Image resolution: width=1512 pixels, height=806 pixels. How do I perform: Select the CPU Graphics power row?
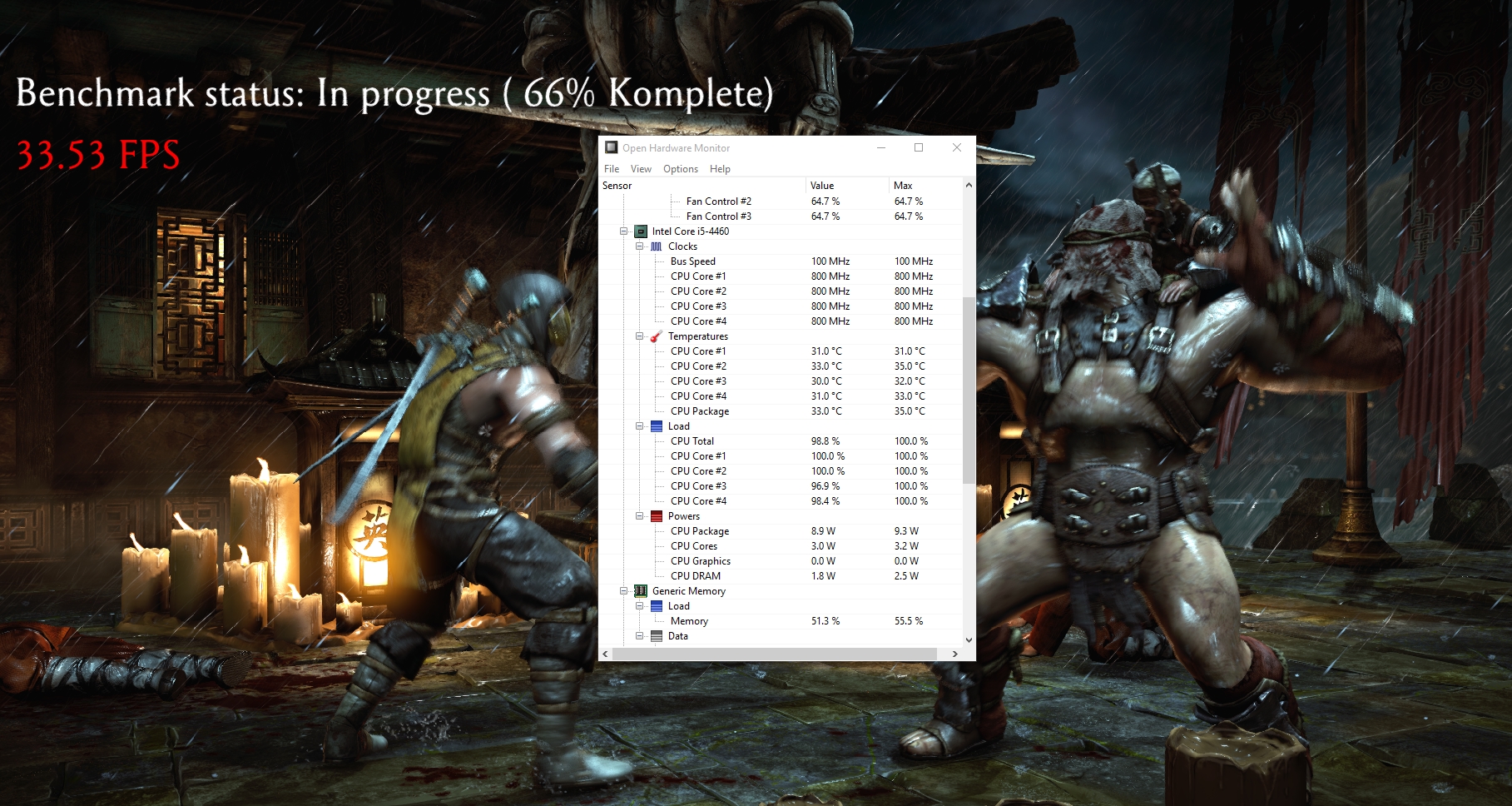(x=781, y=561)
